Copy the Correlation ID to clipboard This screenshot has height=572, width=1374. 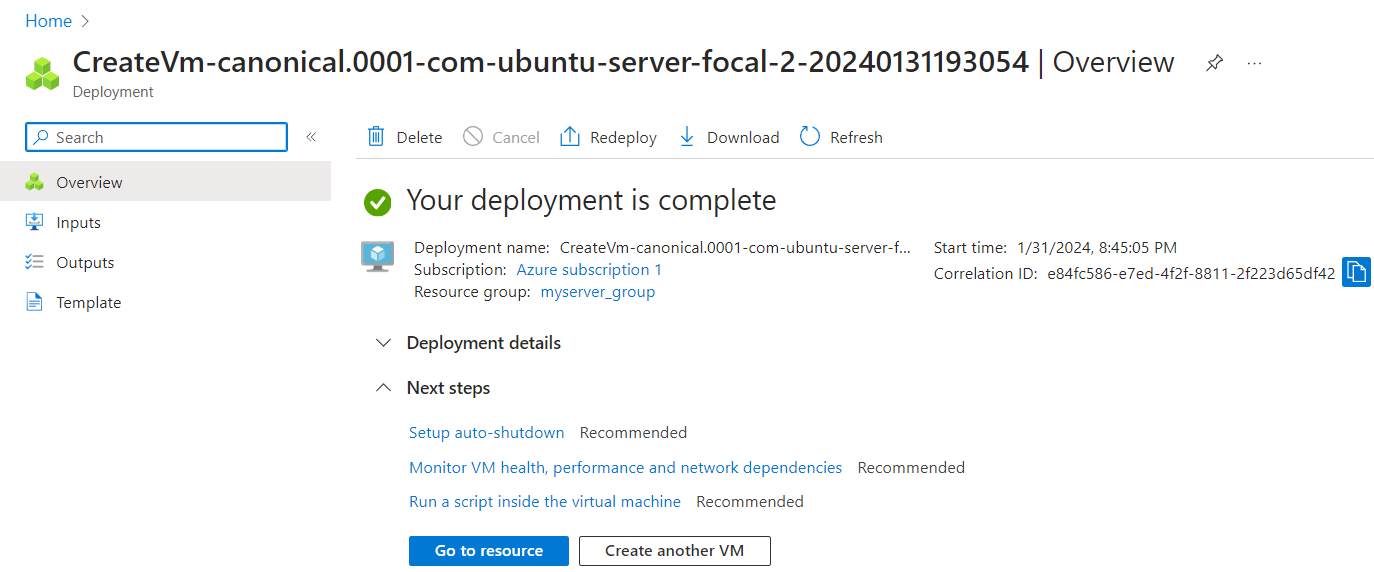[1356, 272]
